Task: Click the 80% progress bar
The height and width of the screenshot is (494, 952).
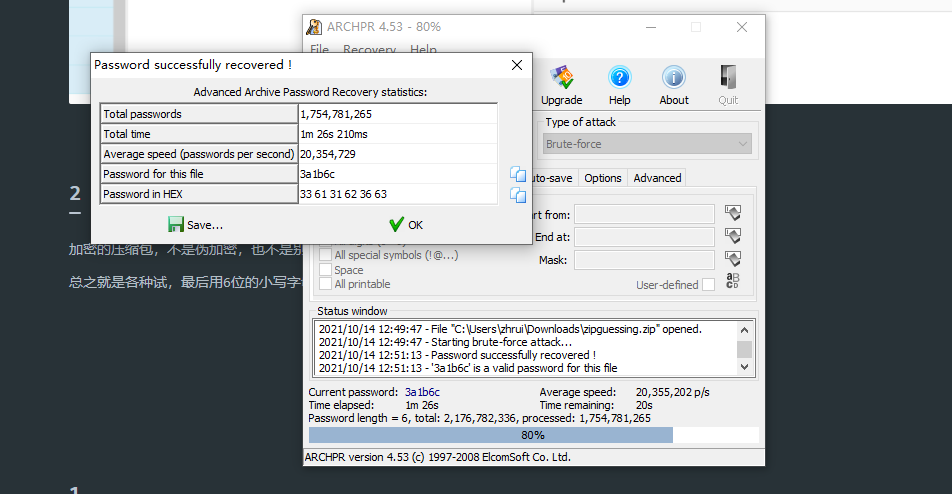Action: 534,435
